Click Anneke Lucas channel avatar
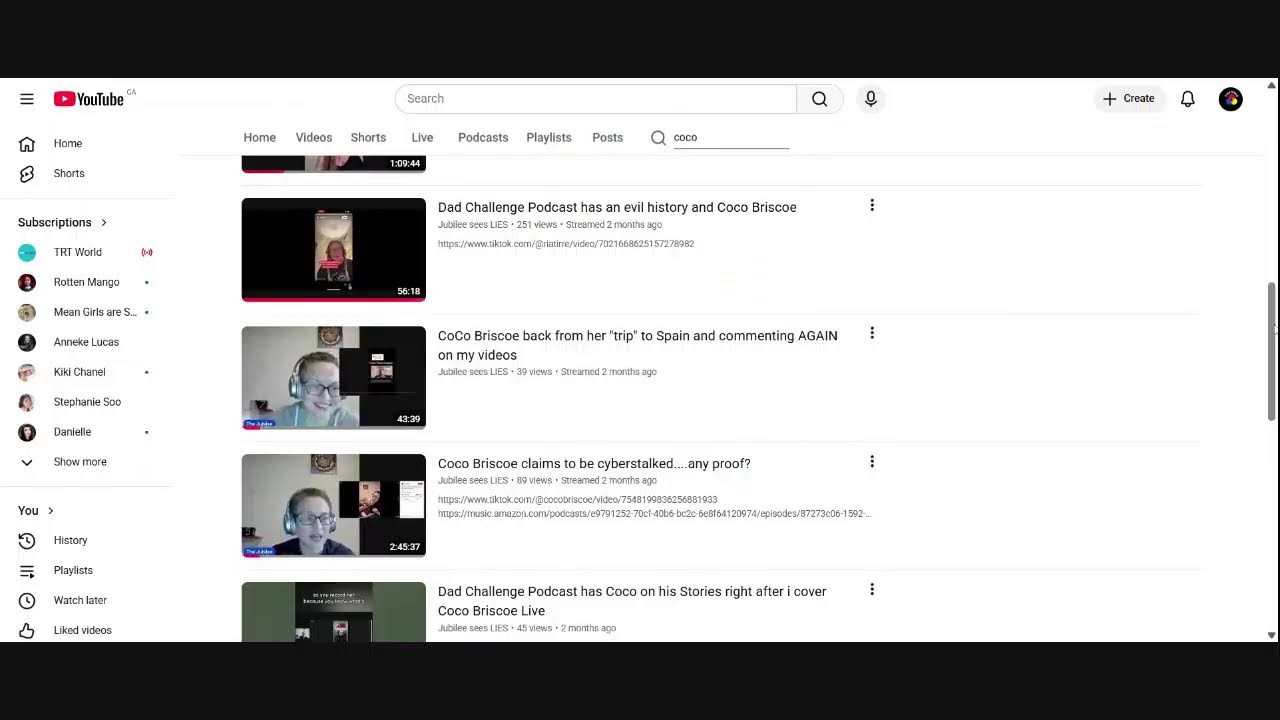The image size is (1280, 720). tap(27, 342)
